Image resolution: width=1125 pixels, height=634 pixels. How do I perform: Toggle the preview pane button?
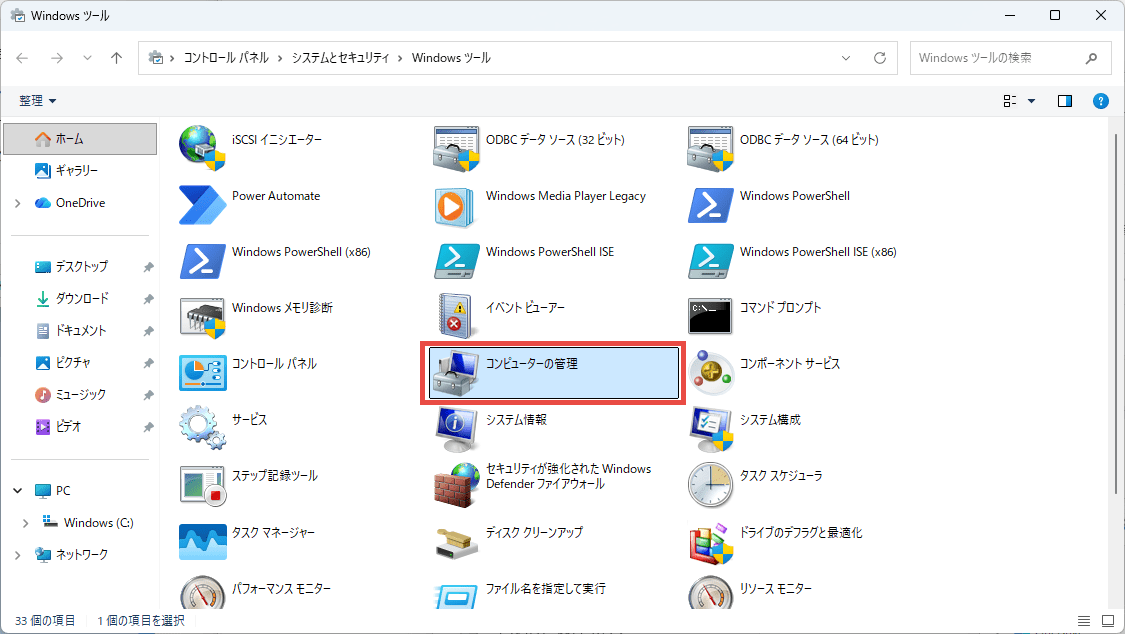point(1065,101)
